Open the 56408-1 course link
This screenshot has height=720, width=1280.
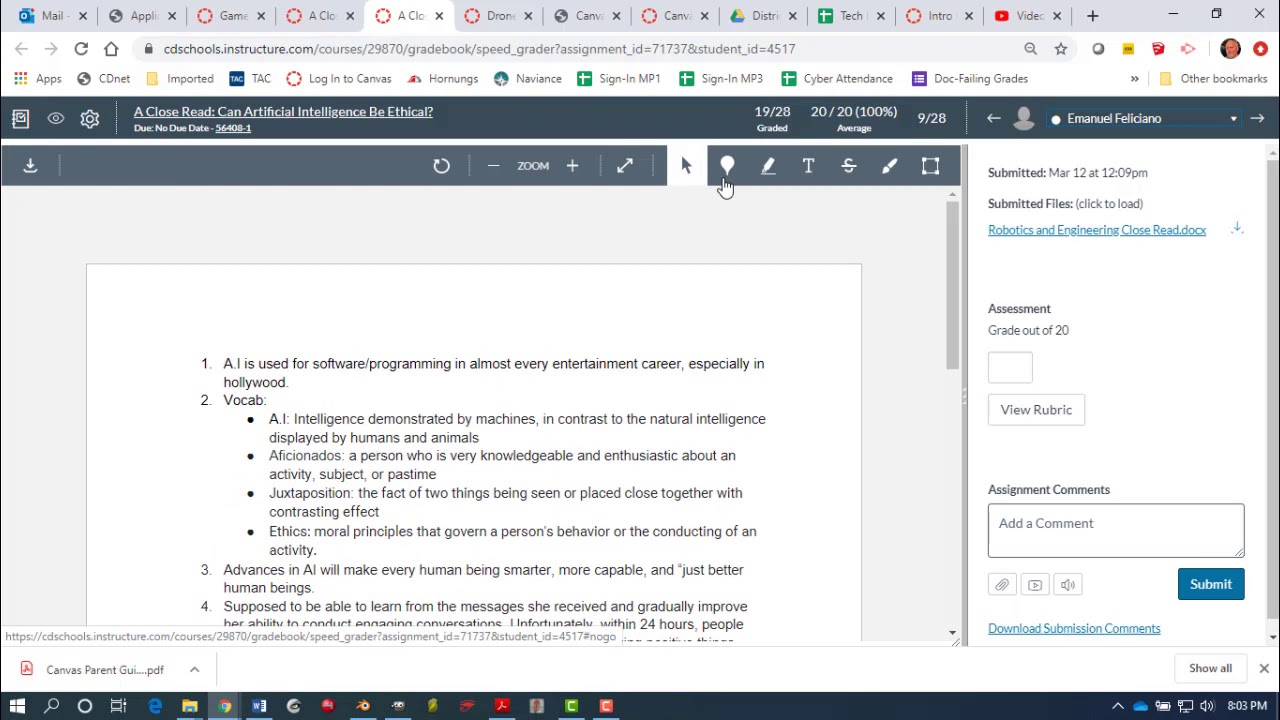[233, 129]
